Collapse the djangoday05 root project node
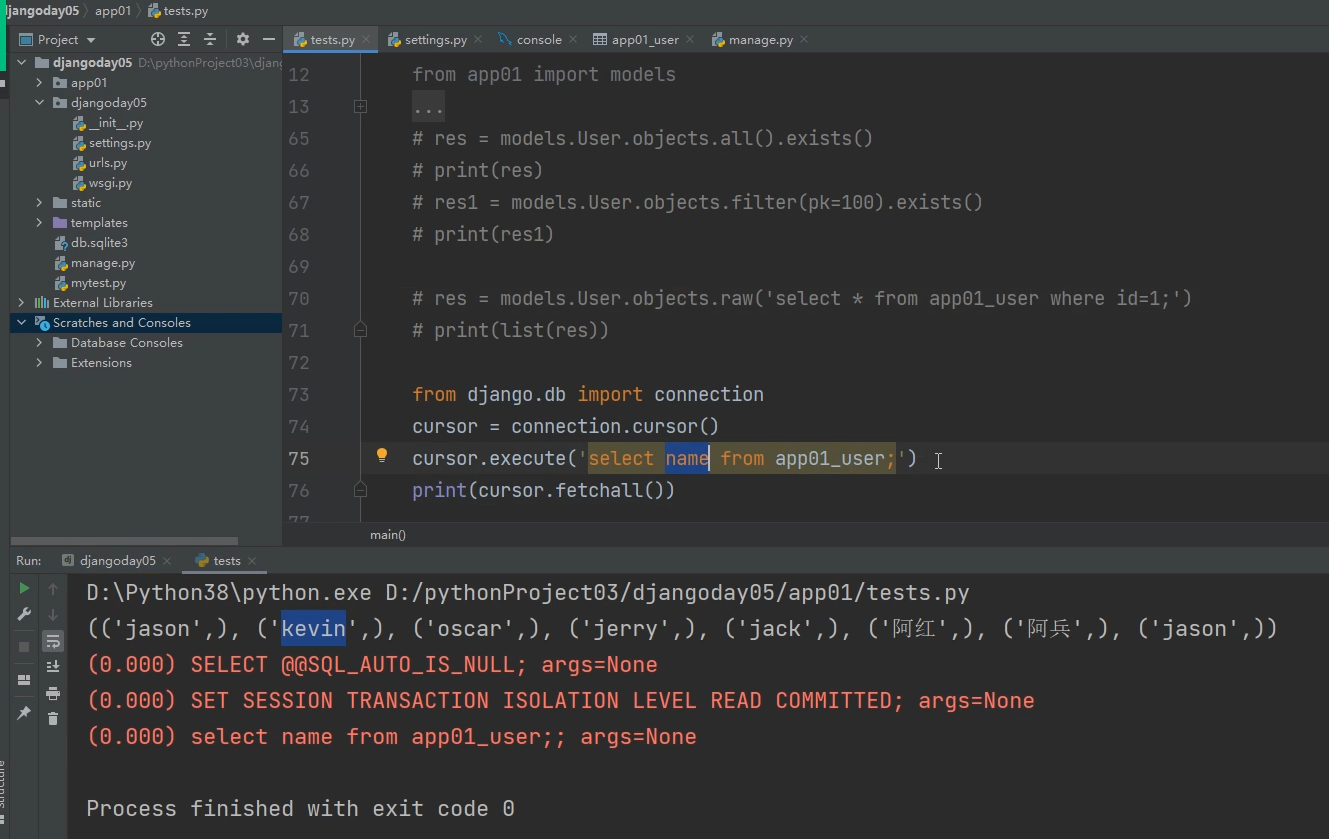This screenshot has width=1329, height=839. click(x=21, y=62)
